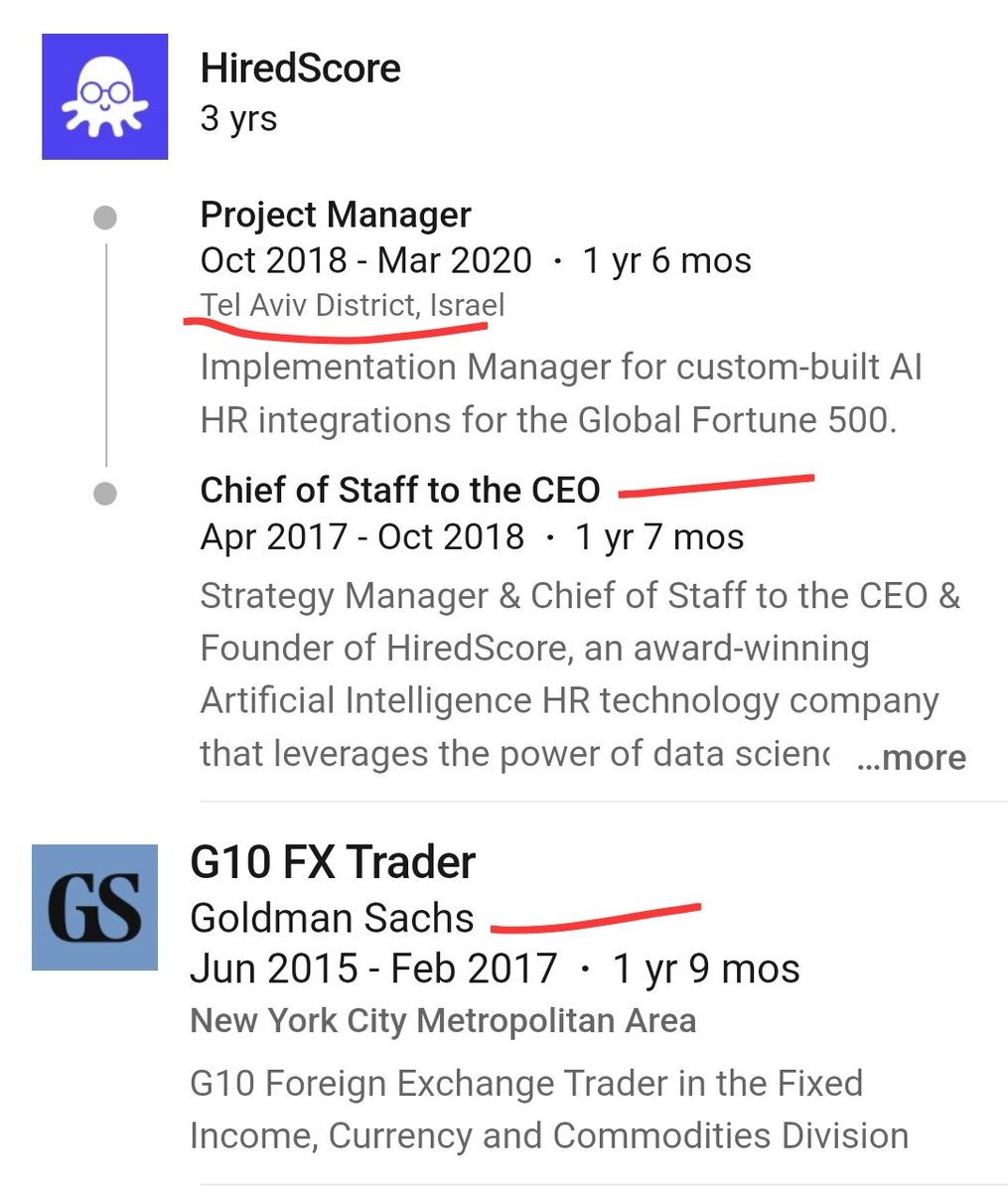Screen dimensions: 1008x1192
Task: Expand the description with the ...more link
Action: click(911, 757)
